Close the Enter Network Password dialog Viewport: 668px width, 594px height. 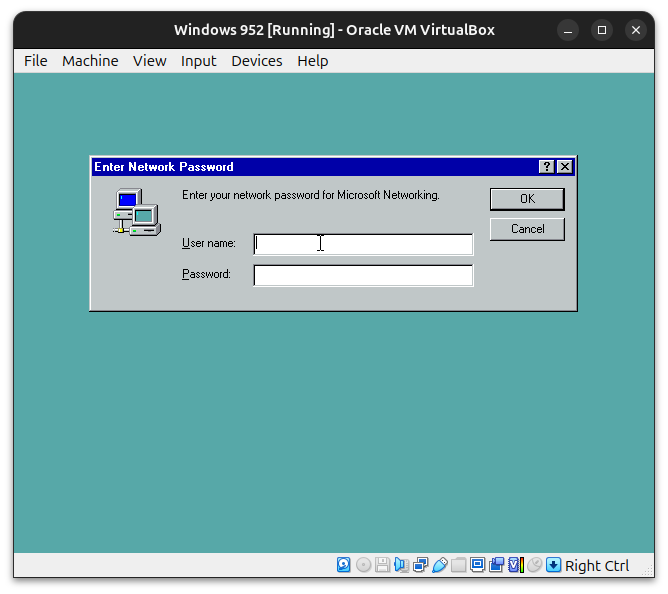[x=565, y=167]
